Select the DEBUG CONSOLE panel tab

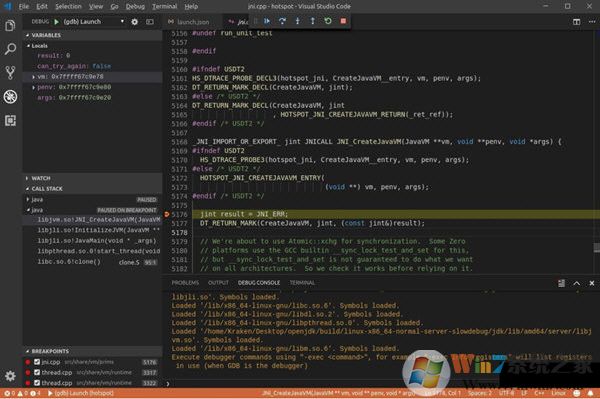(259, 283)
